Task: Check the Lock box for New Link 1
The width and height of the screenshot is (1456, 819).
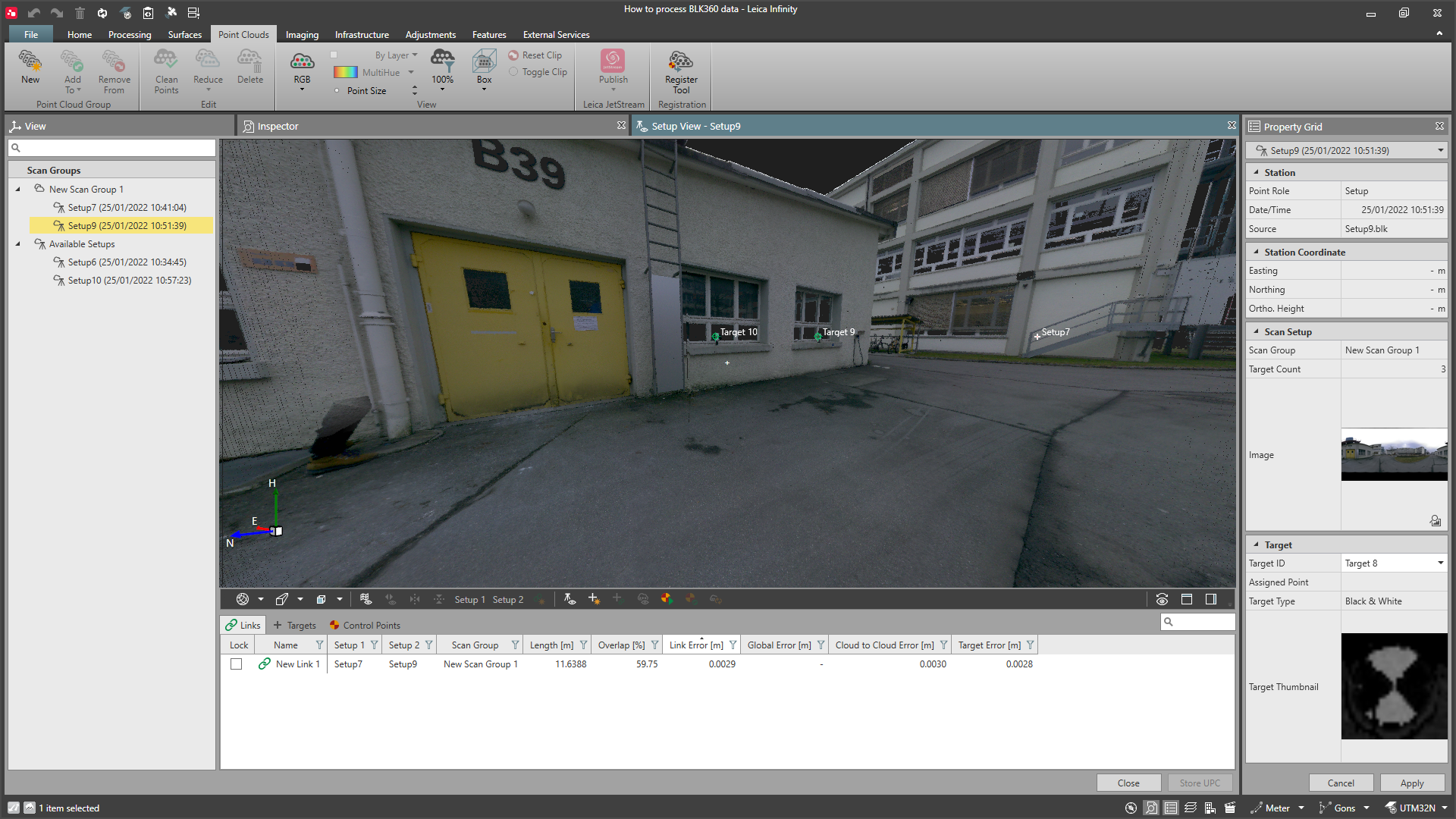Action: tap(237, 664)
